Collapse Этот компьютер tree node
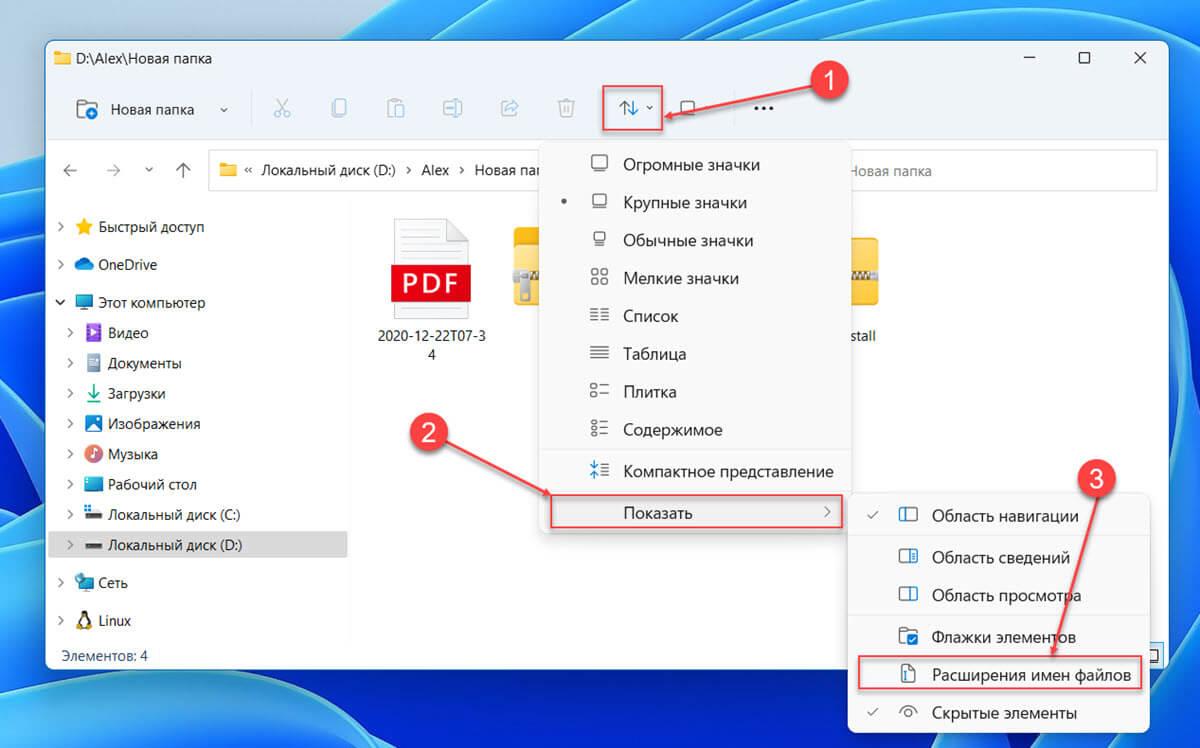 [62, 302]
